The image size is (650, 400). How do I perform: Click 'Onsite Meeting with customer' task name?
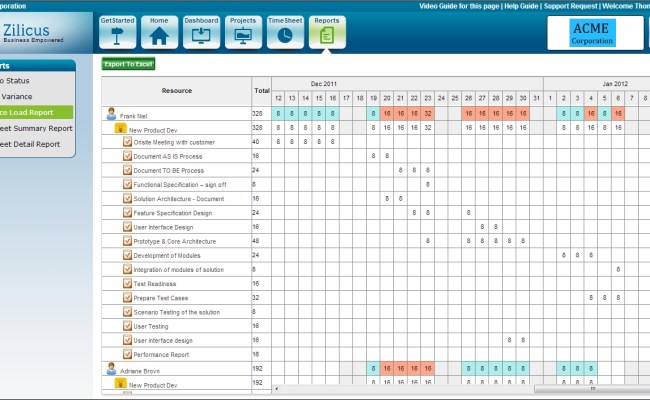tap(174, 142)
